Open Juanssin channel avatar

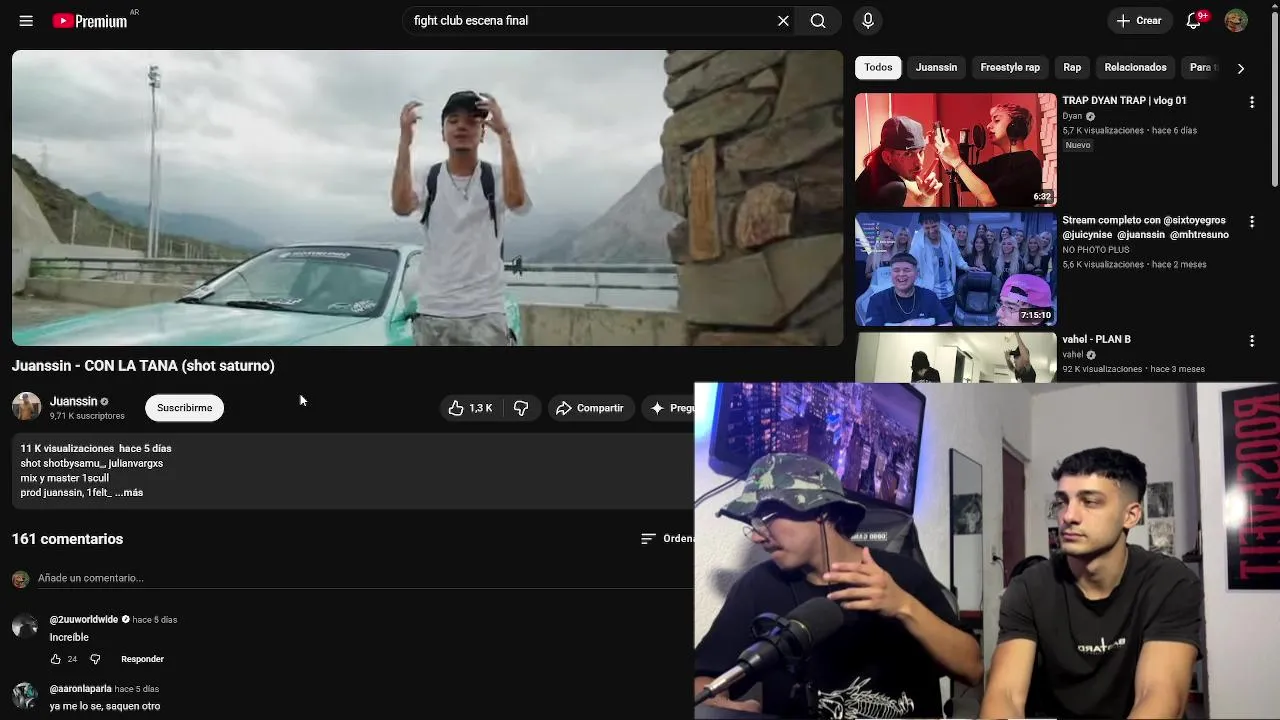point(26,407)
